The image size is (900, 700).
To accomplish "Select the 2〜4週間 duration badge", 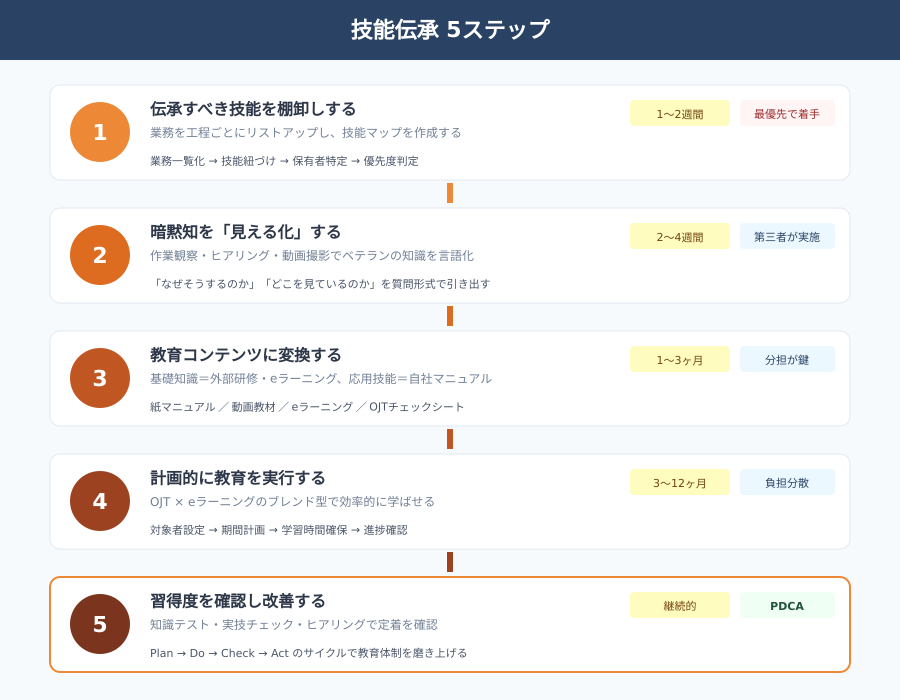I will (x=679, y=237).
